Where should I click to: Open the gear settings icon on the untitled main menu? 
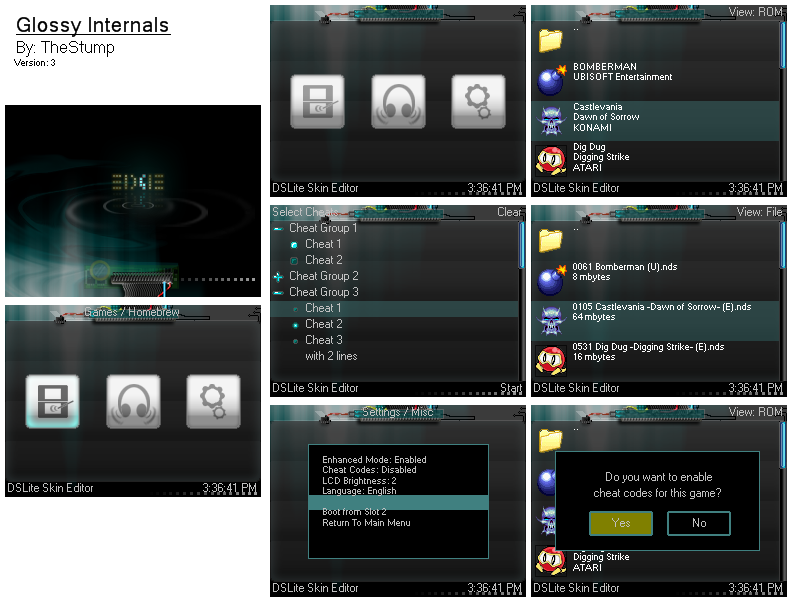pos(478,102)
